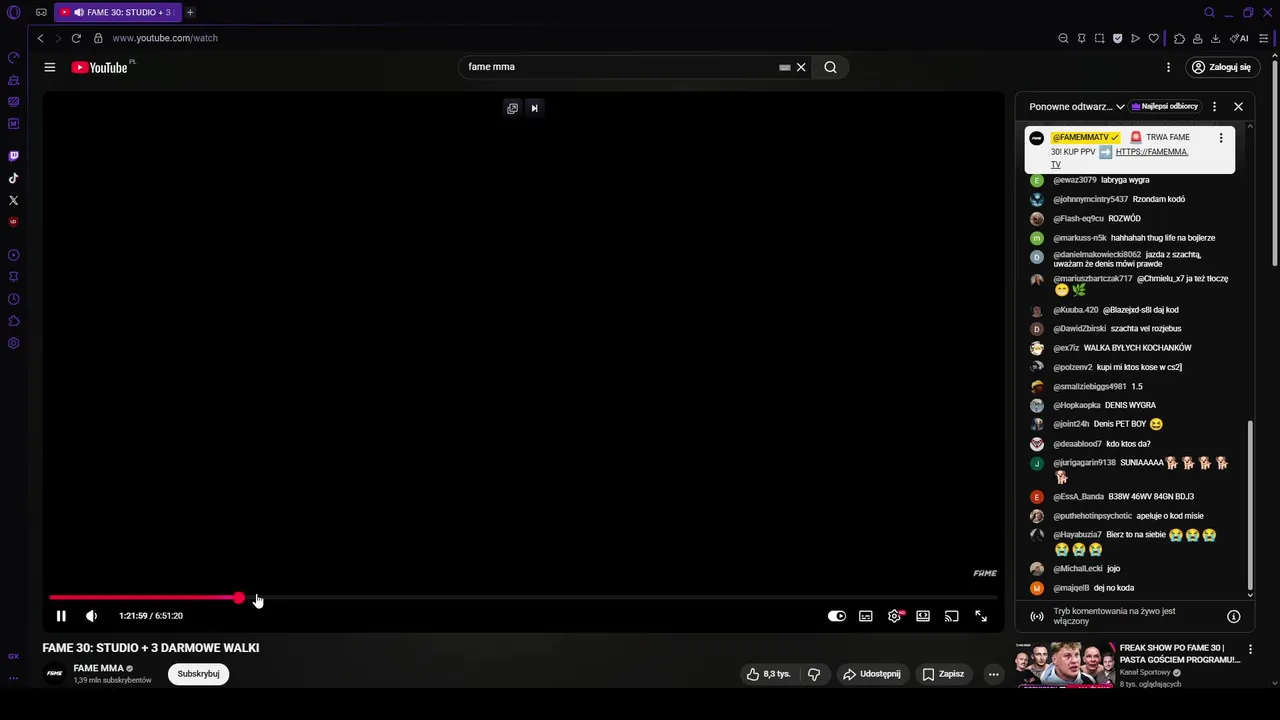Viewport: 1280px width, 720px height.
Task: Open the sidebar player icon
Action: pyautogui.click(x=14, y=255)
